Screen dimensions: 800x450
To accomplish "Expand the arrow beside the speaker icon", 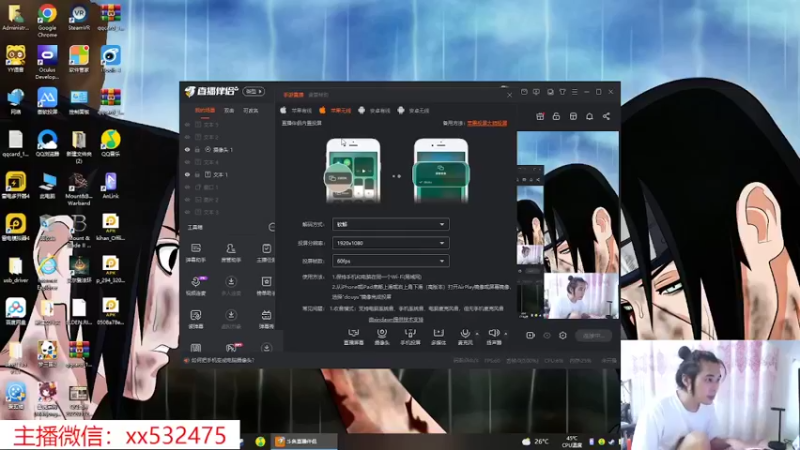I will [x=506, y=334].
